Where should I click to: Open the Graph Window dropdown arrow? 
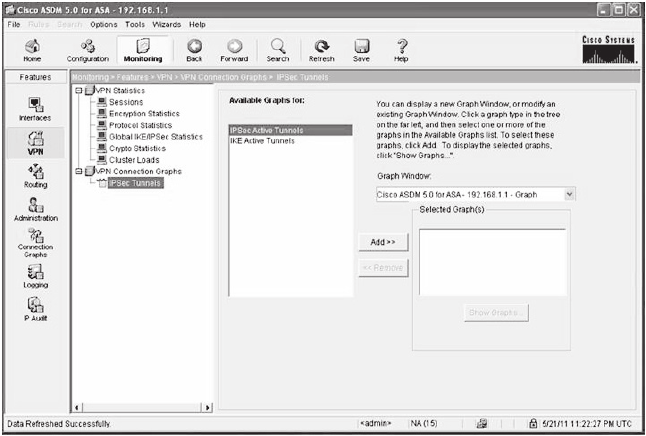569,194
